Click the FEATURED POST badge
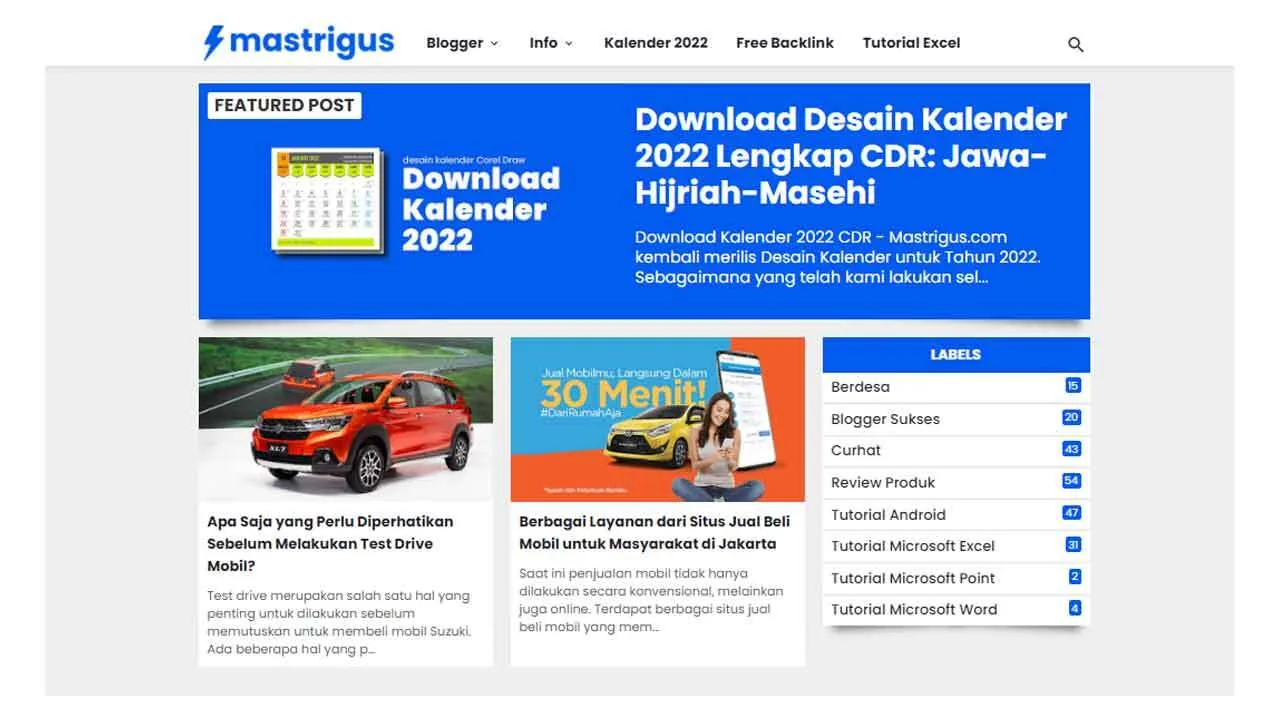Viewport: 1280px width, 720px height. (x=284, y=105)
